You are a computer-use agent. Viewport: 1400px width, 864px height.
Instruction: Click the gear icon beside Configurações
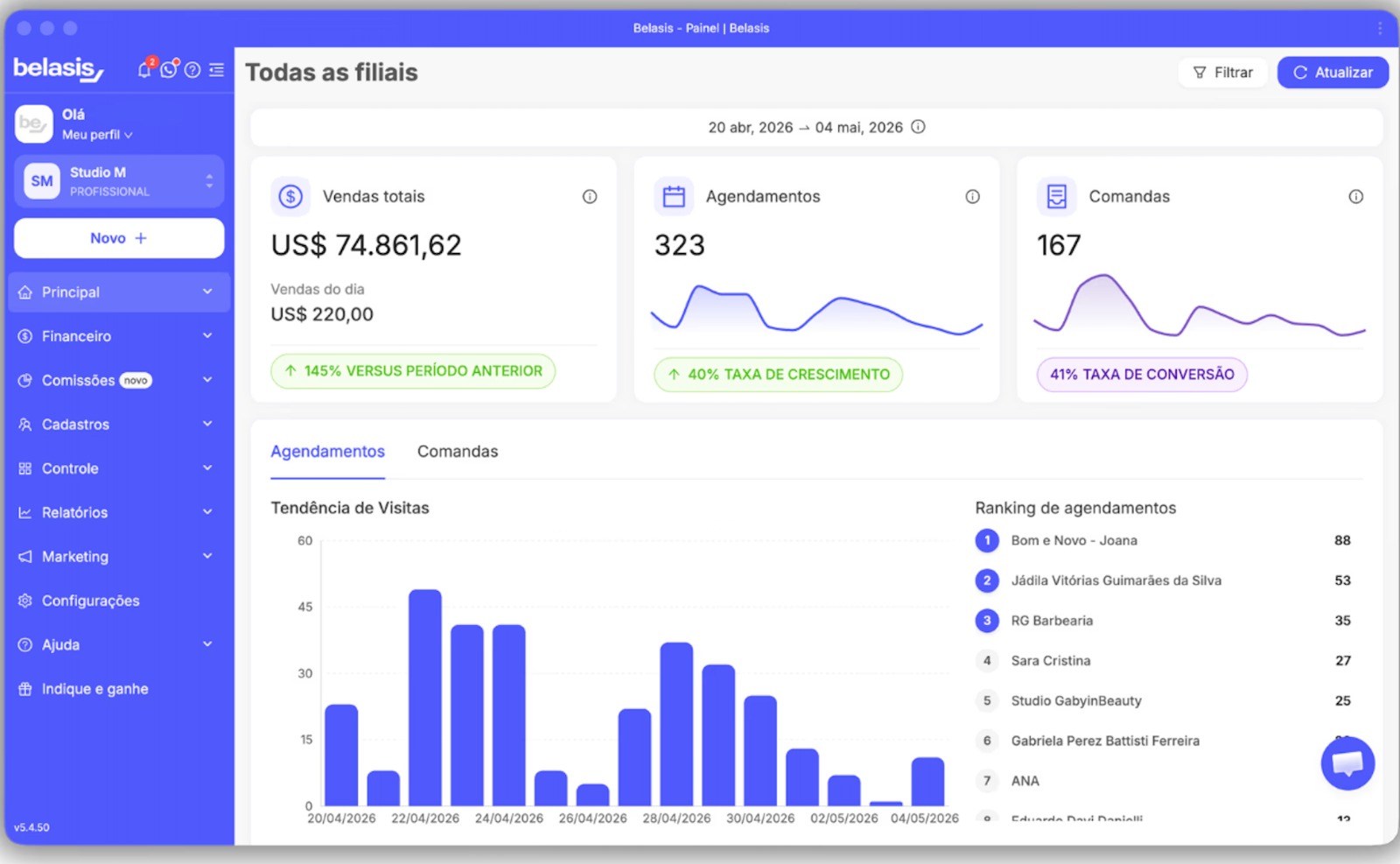[x=25, y=601]
